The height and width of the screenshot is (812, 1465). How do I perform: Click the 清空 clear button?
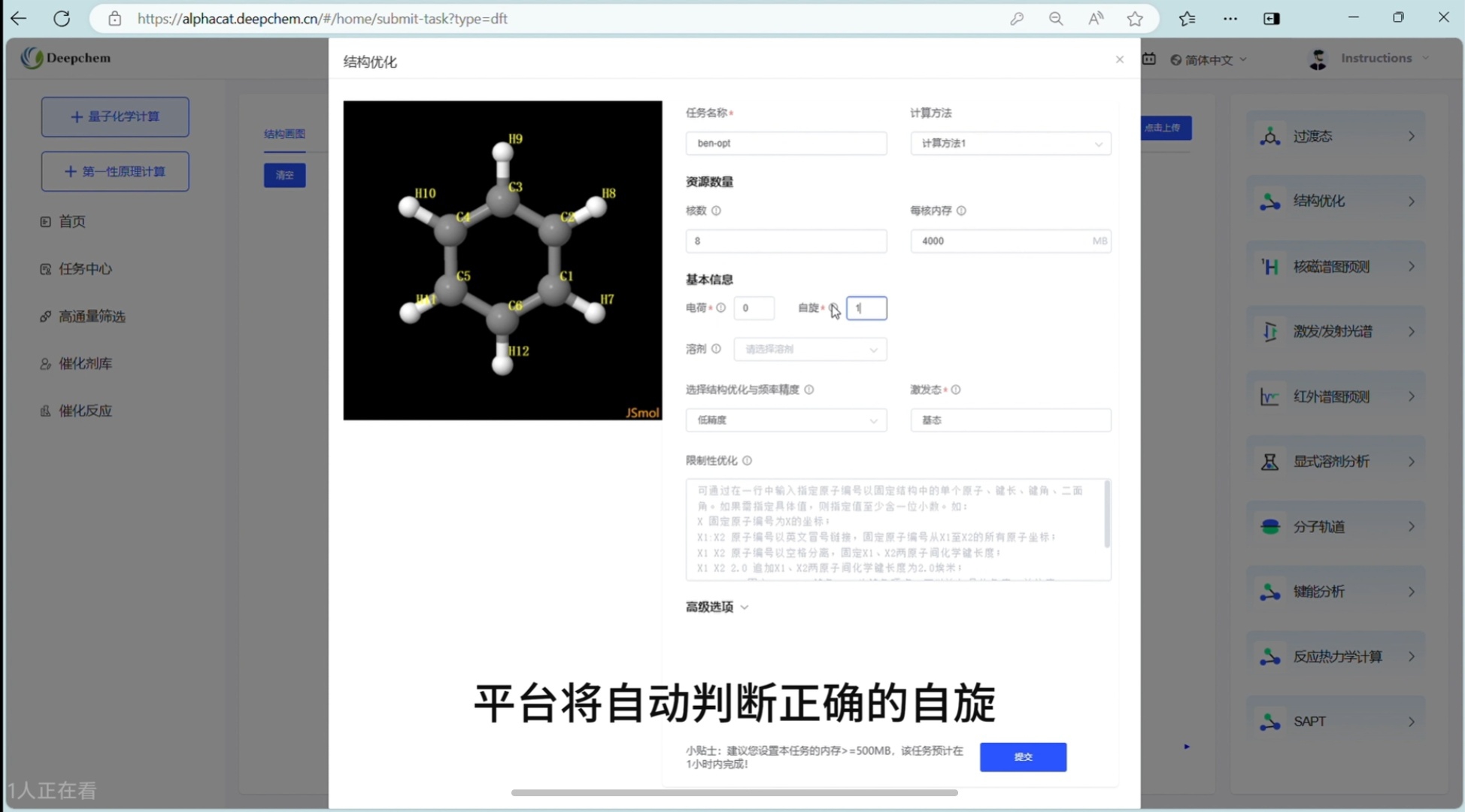point(283,175)
